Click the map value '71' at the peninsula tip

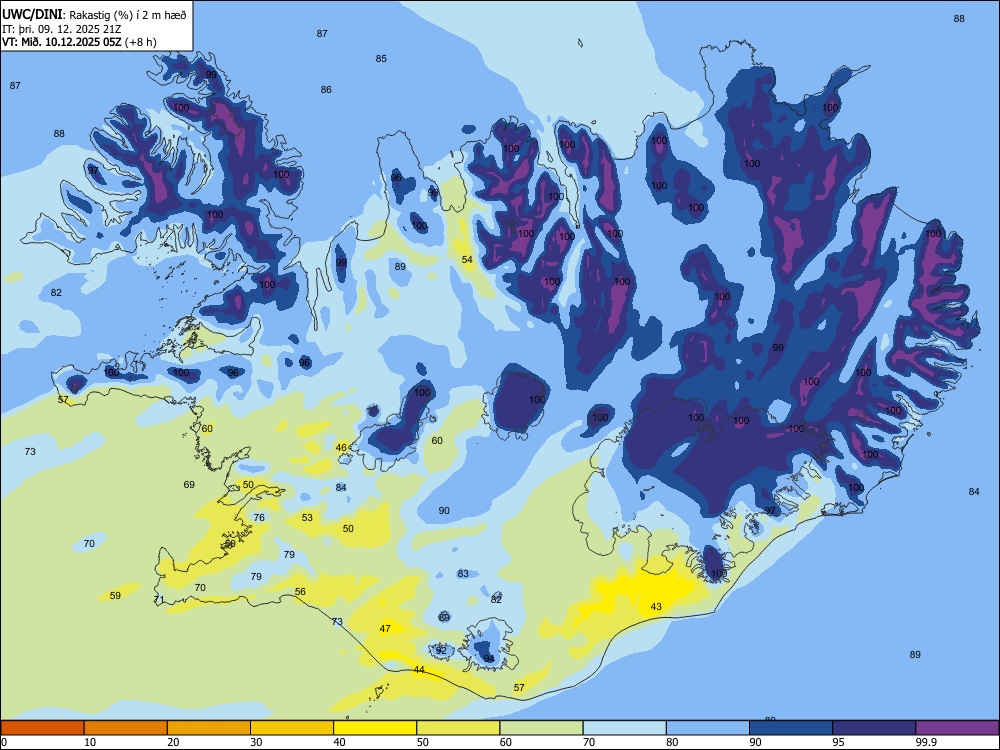click(159, 599)
